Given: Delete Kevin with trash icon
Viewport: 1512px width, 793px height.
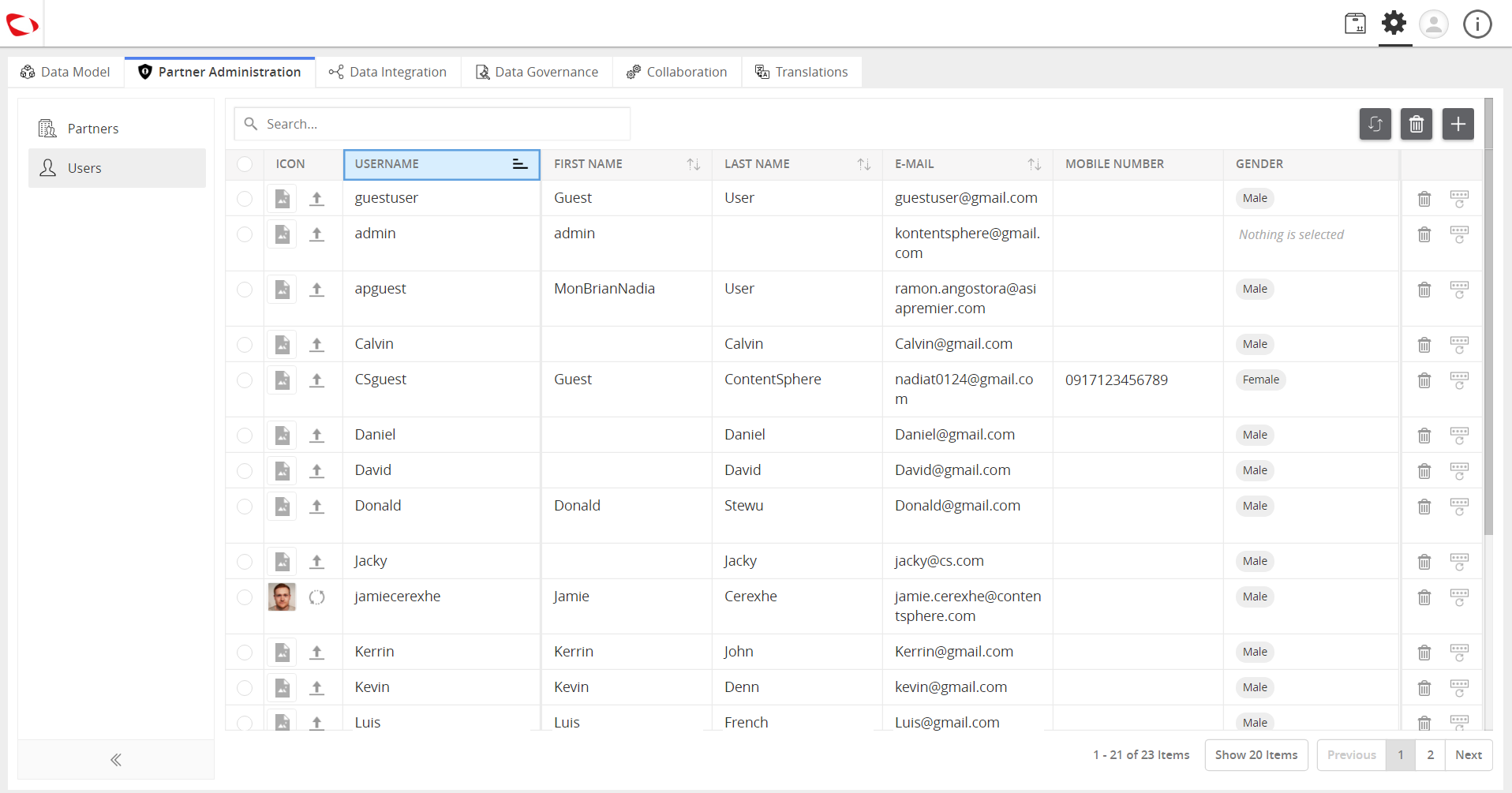Looking at the screenshot, I should (1424, 688).
